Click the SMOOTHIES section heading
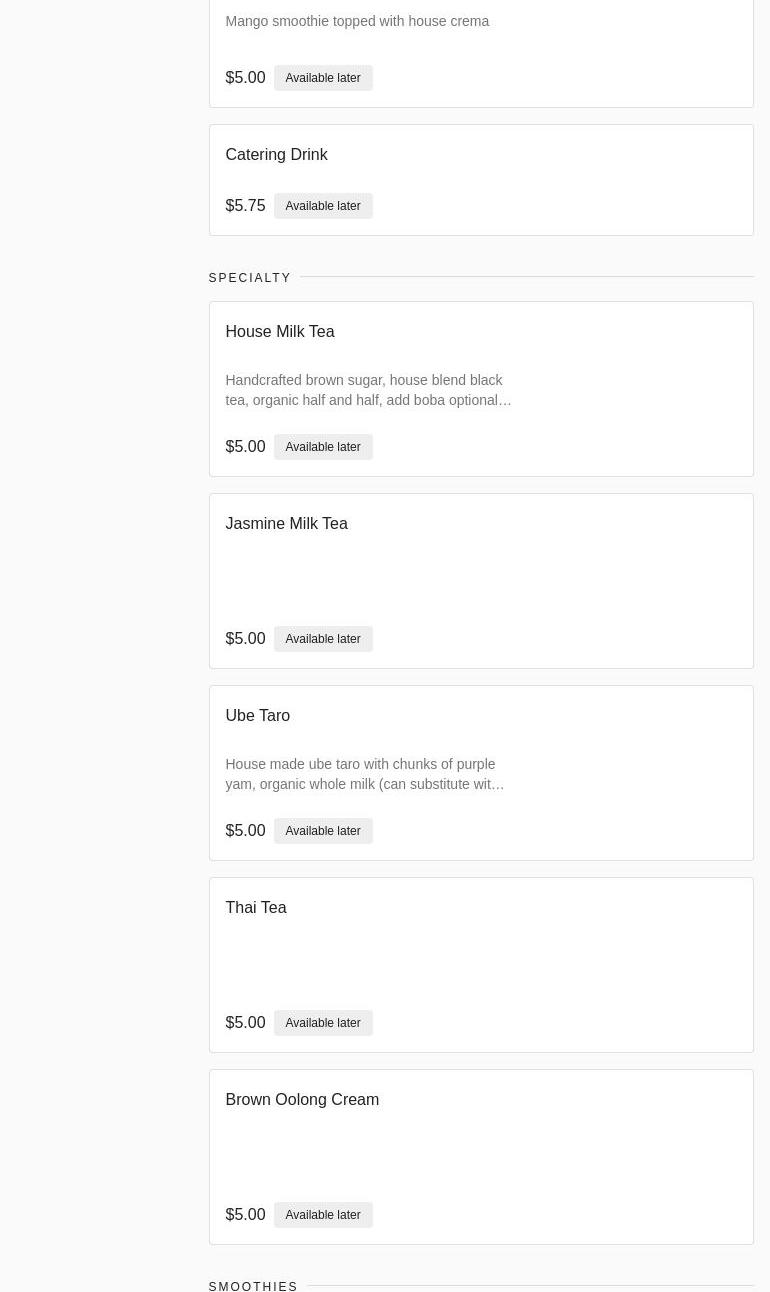770x1292 pixels. click(253, 1286)
